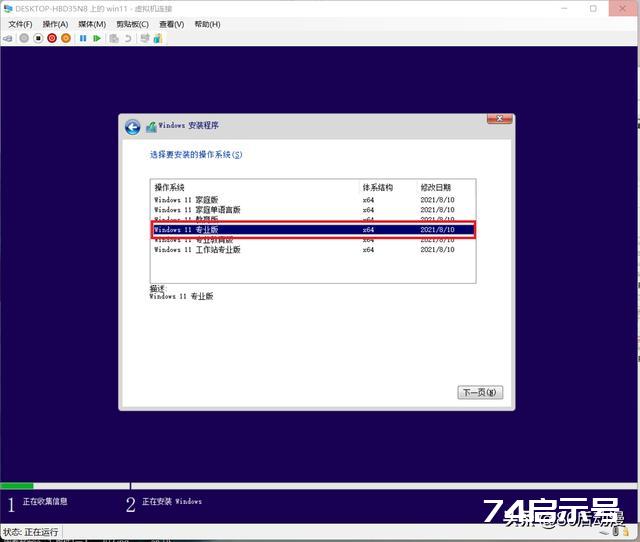Shut down the VM using red icon
The height and width of the screenshot is (542, 640).
52,38
